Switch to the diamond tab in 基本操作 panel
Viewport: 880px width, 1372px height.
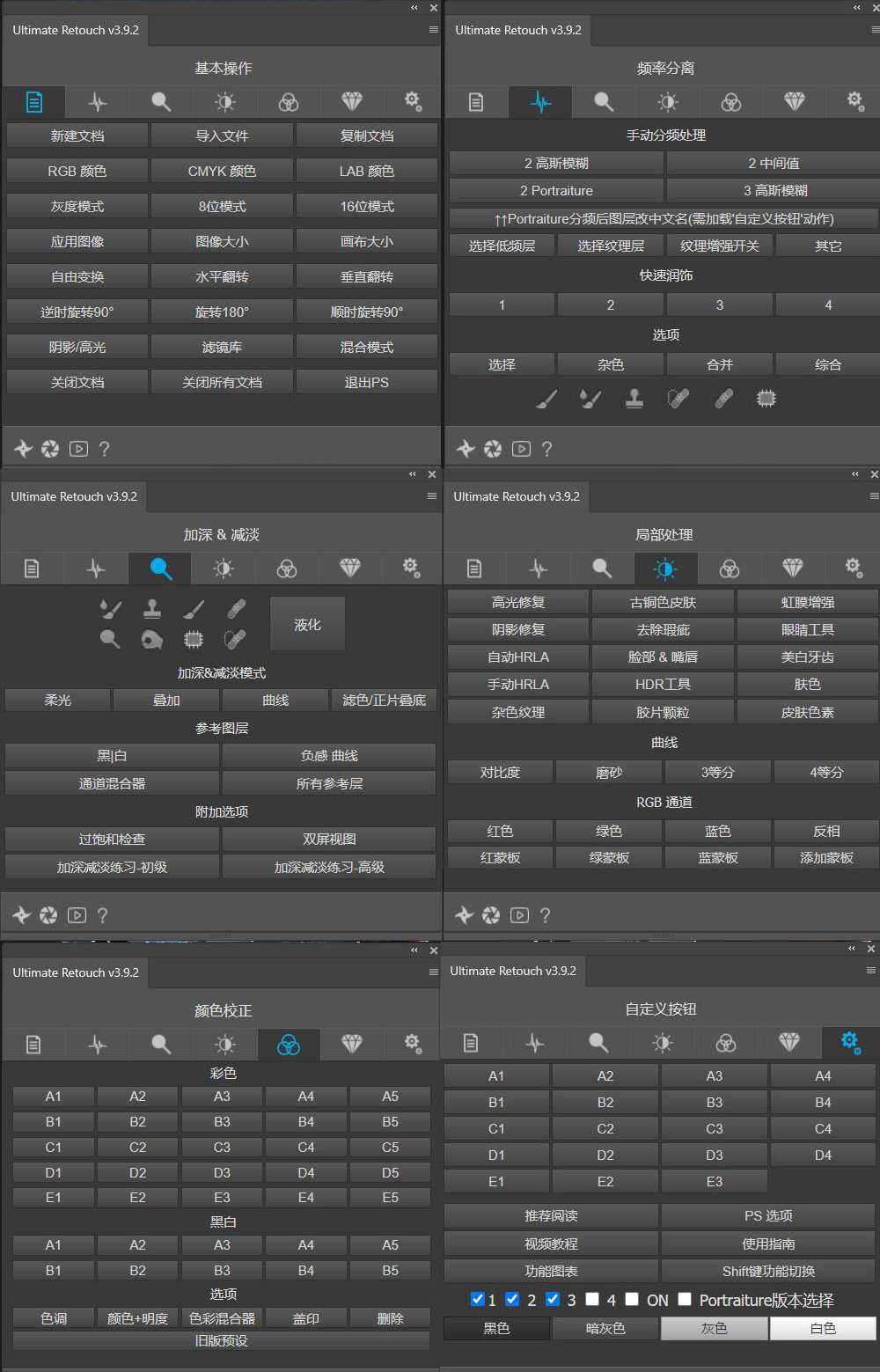[352, 102]
